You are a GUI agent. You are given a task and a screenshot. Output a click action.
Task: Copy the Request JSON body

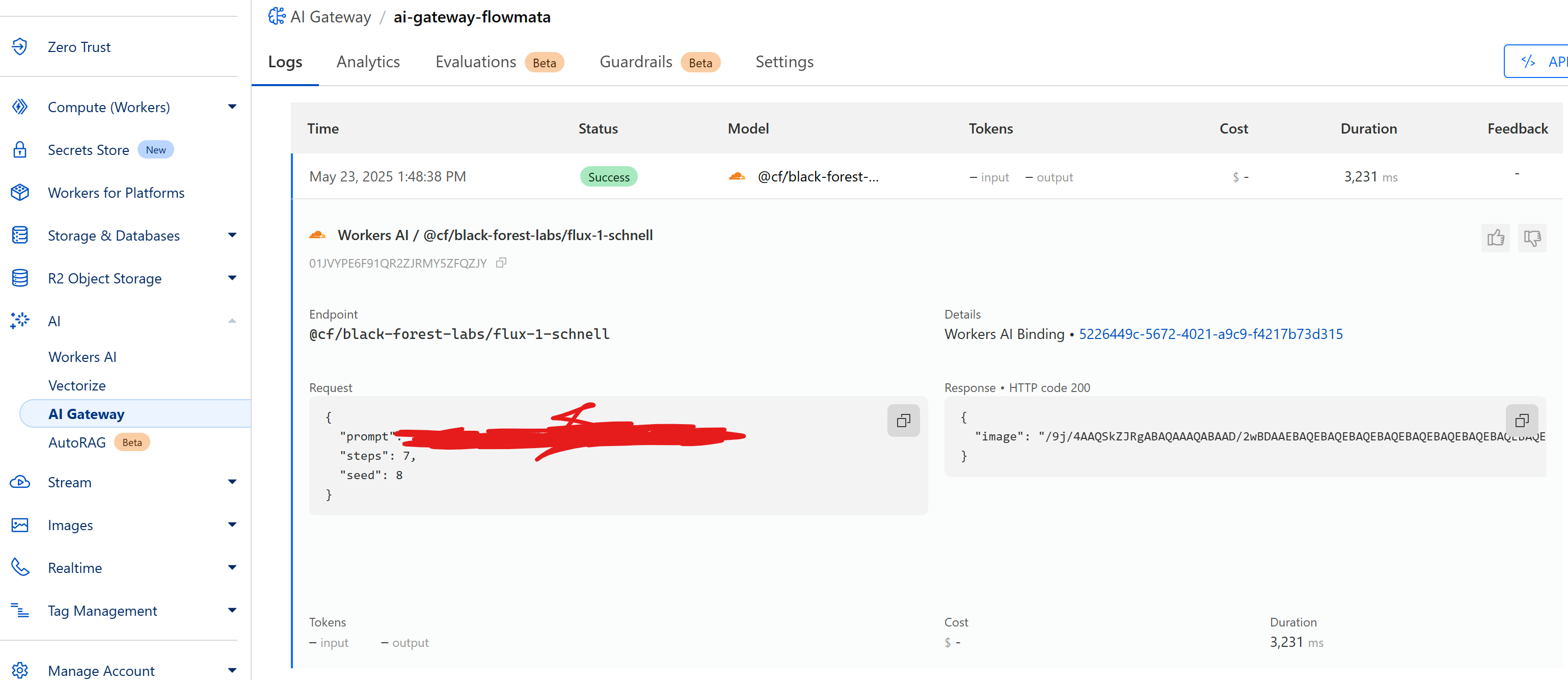(x=903, y=421)
